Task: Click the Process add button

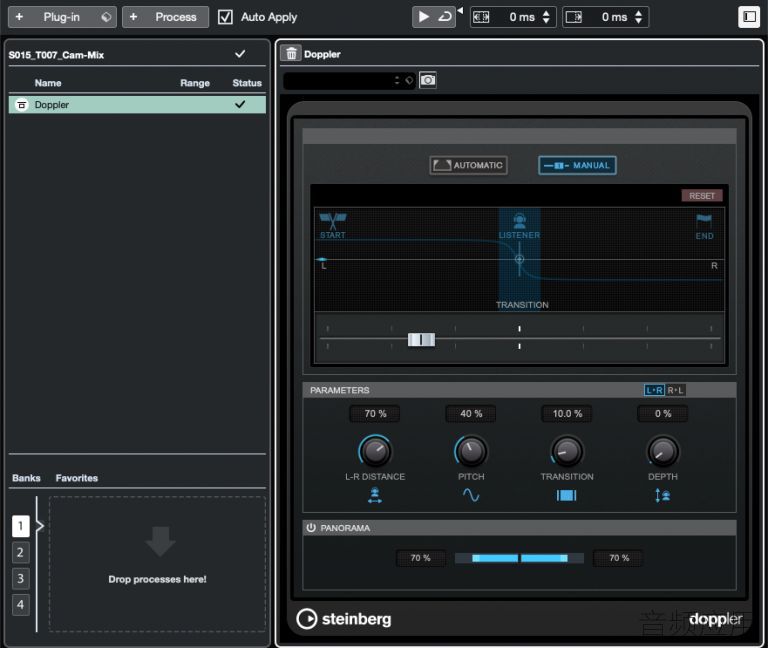Action: coord(166,17)
